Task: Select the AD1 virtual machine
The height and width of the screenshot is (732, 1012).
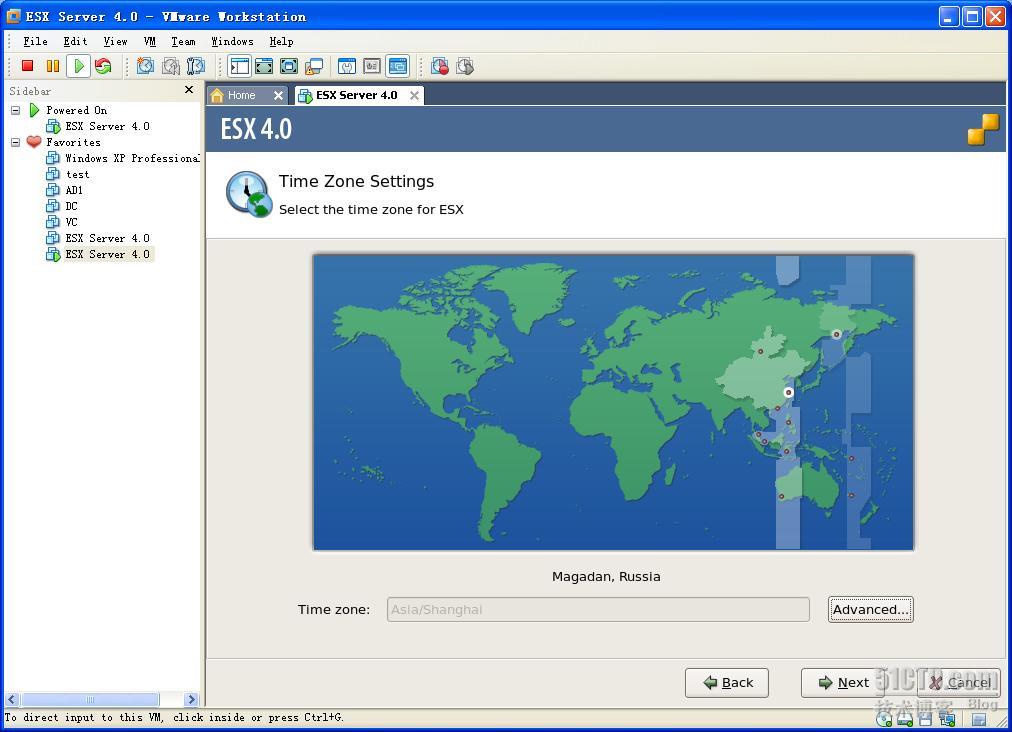Action: click(x=74, y=190)
